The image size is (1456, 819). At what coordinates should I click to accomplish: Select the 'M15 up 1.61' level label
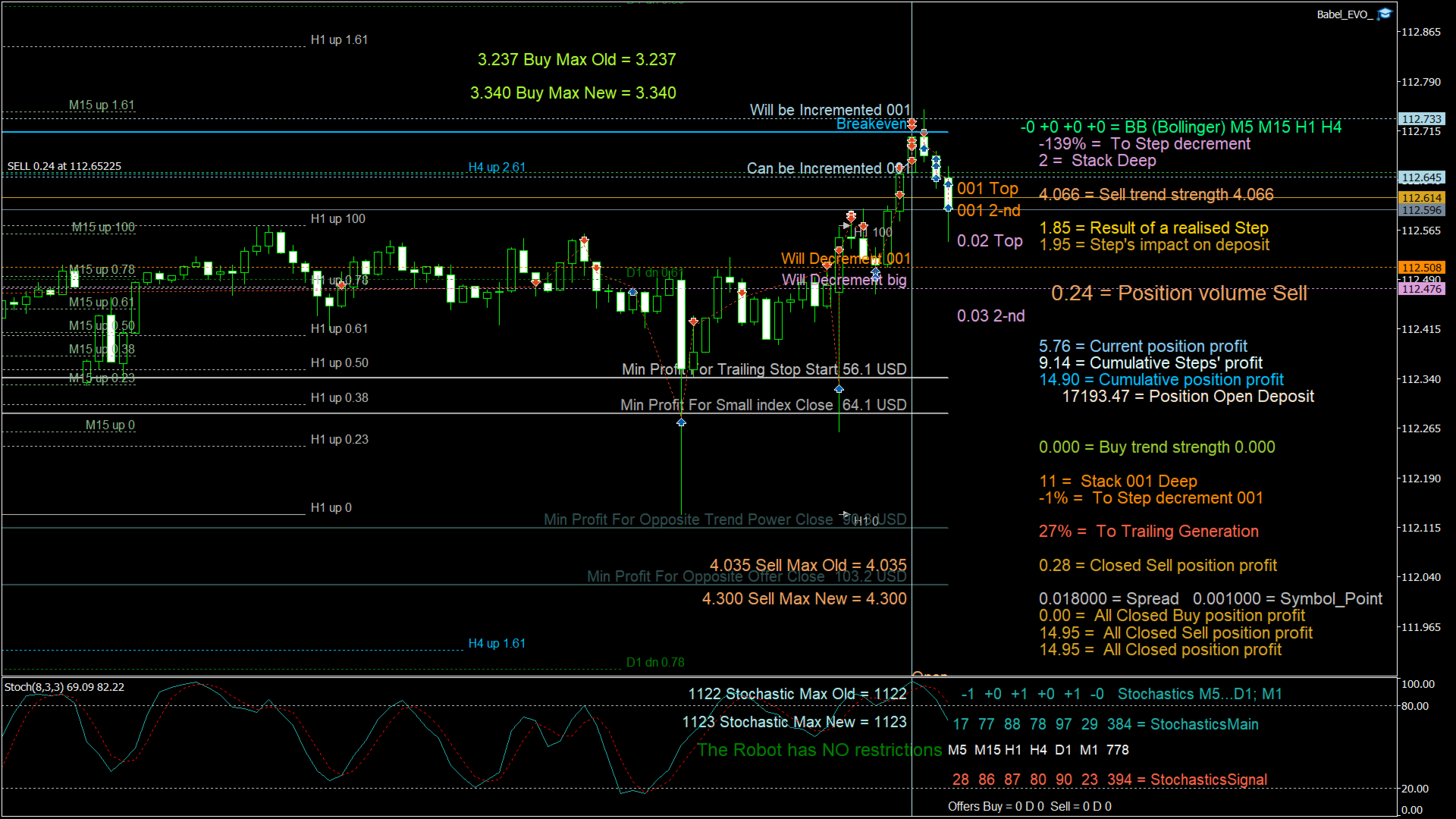coord(102,105)
